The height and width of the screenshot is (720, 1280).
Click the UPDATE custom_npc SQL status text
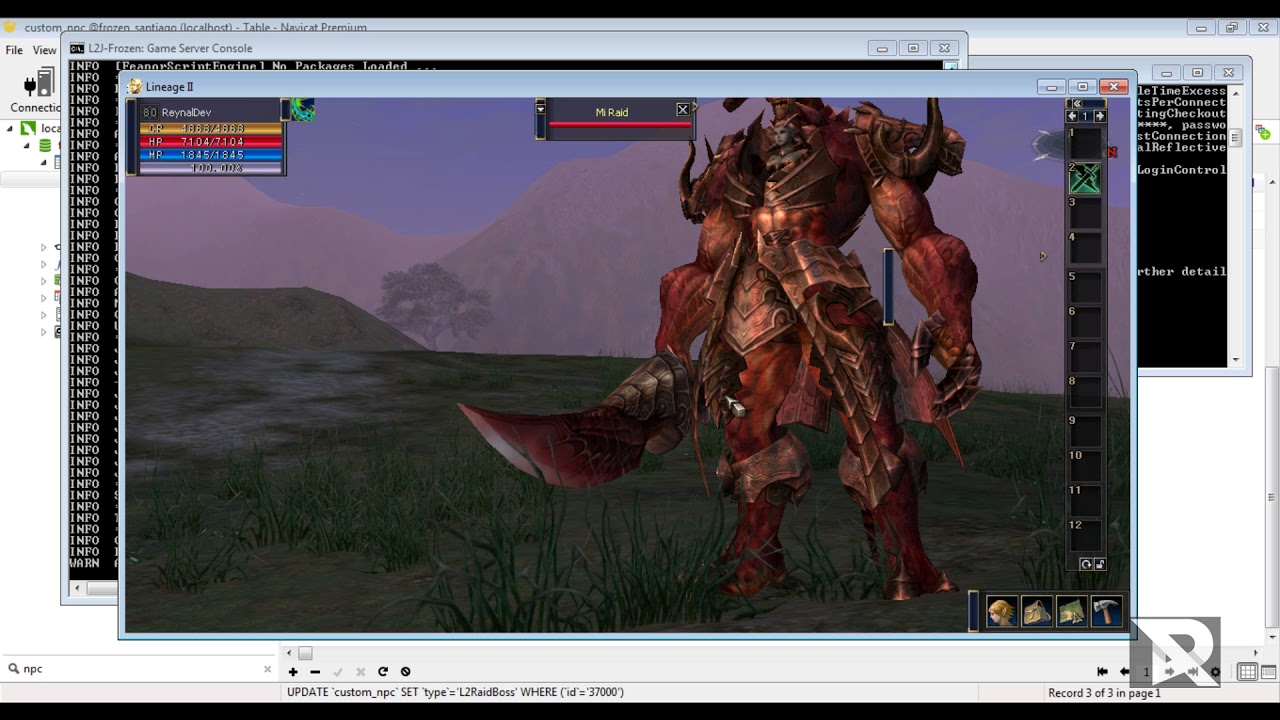[455, 692]
